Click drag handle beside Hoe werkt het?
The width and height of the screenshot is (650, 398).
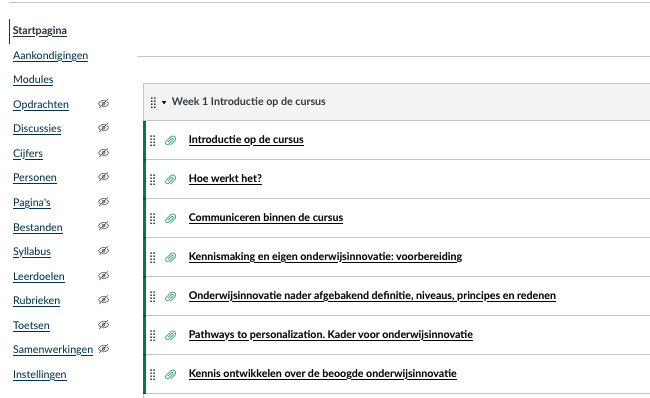coord(153,180)
